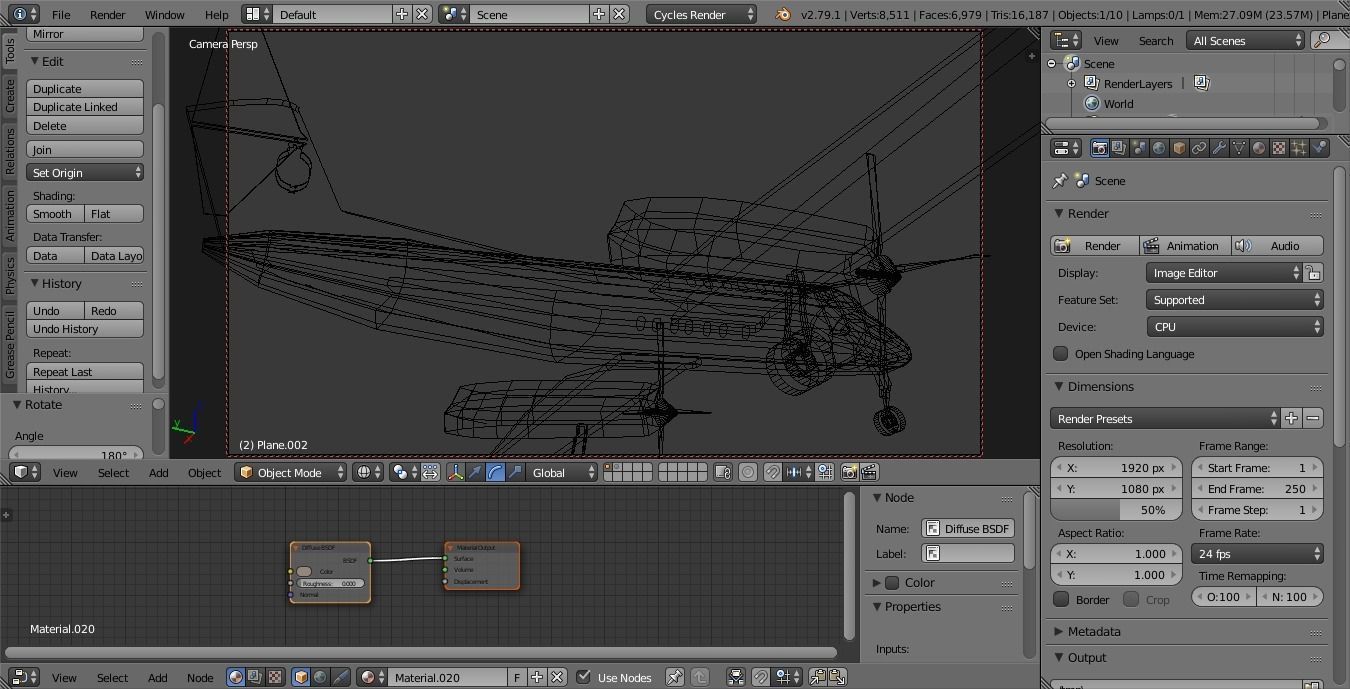Open the Scene properties tab icon

tap(1139, 148)
